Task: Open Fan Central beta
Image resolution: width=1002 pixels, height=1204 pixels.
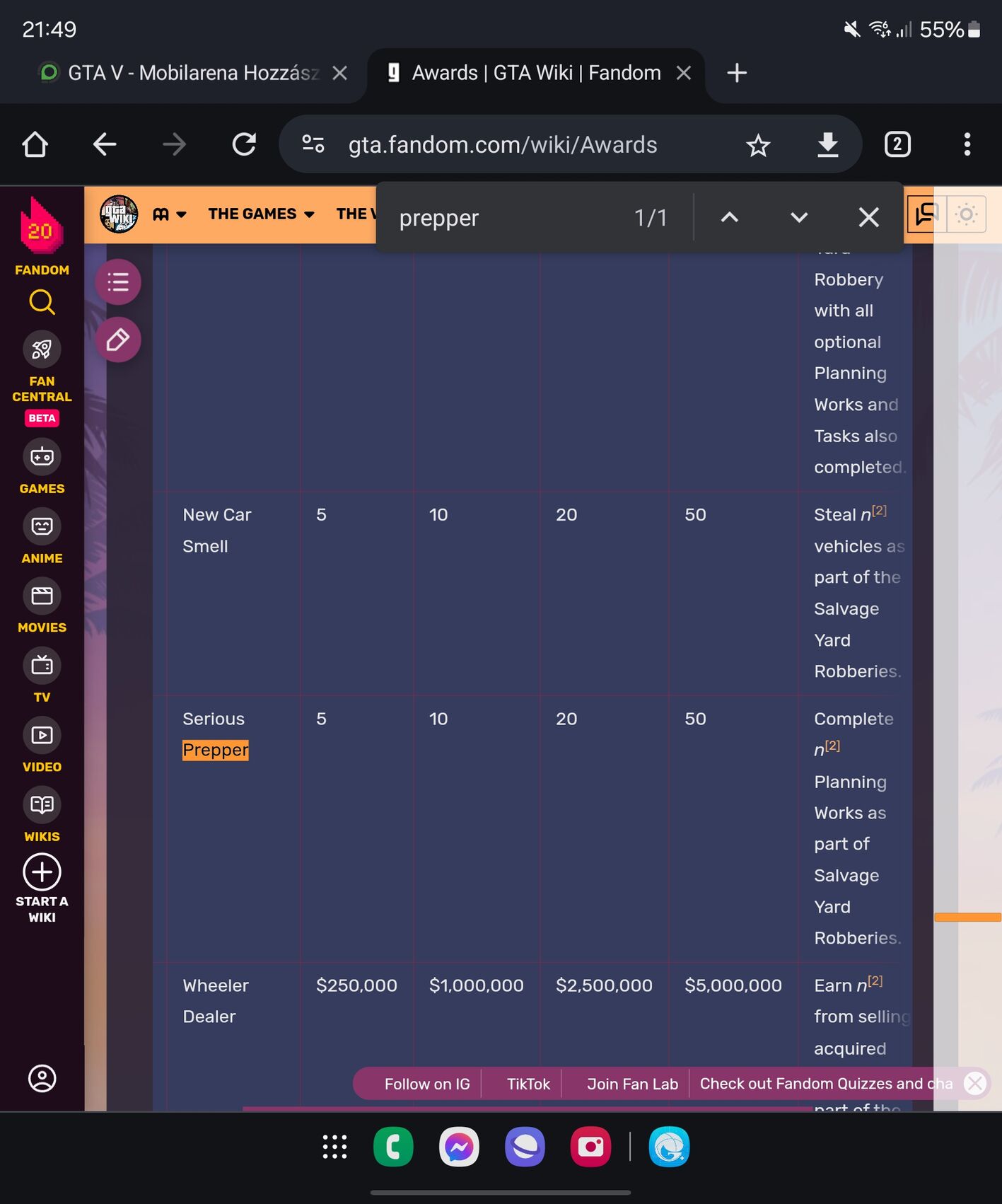Action: click(42, 378)
